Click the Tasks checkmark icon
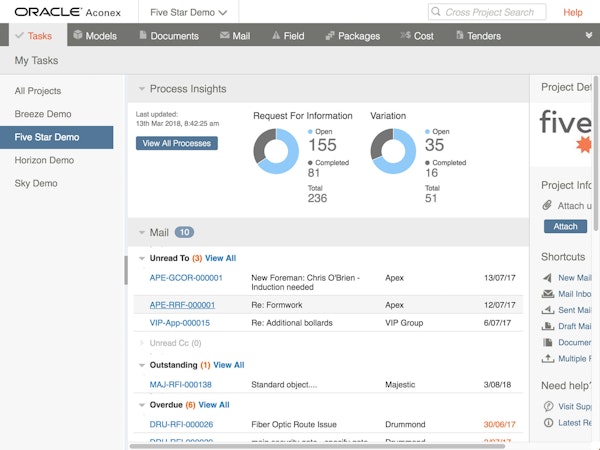Viewport: 600px width, 450px height. point(19,35)
